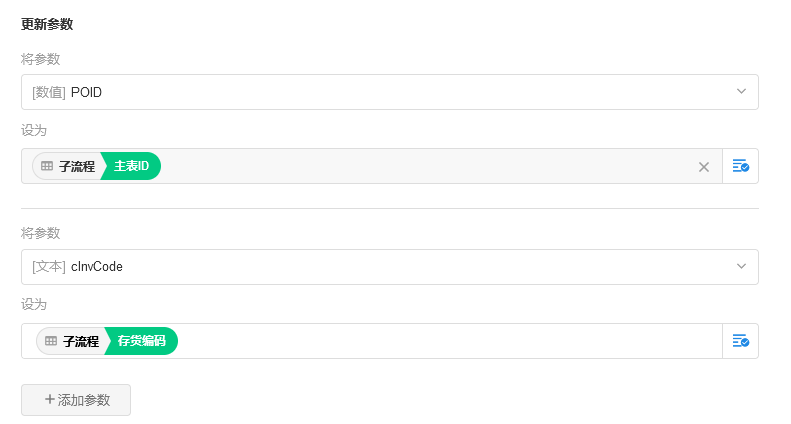
Task: Click the 子流程 label in the first value field
Action: (x=77, y=167)
